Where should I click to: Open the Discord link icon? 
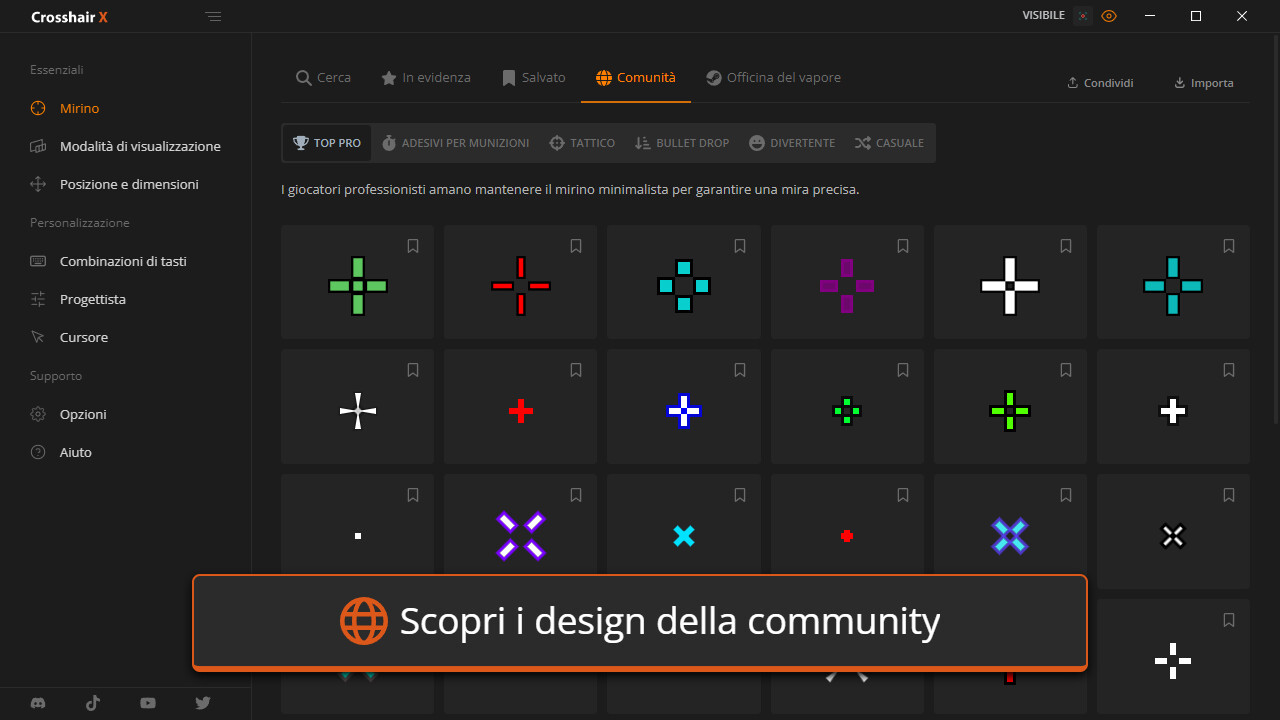(38, 703)
